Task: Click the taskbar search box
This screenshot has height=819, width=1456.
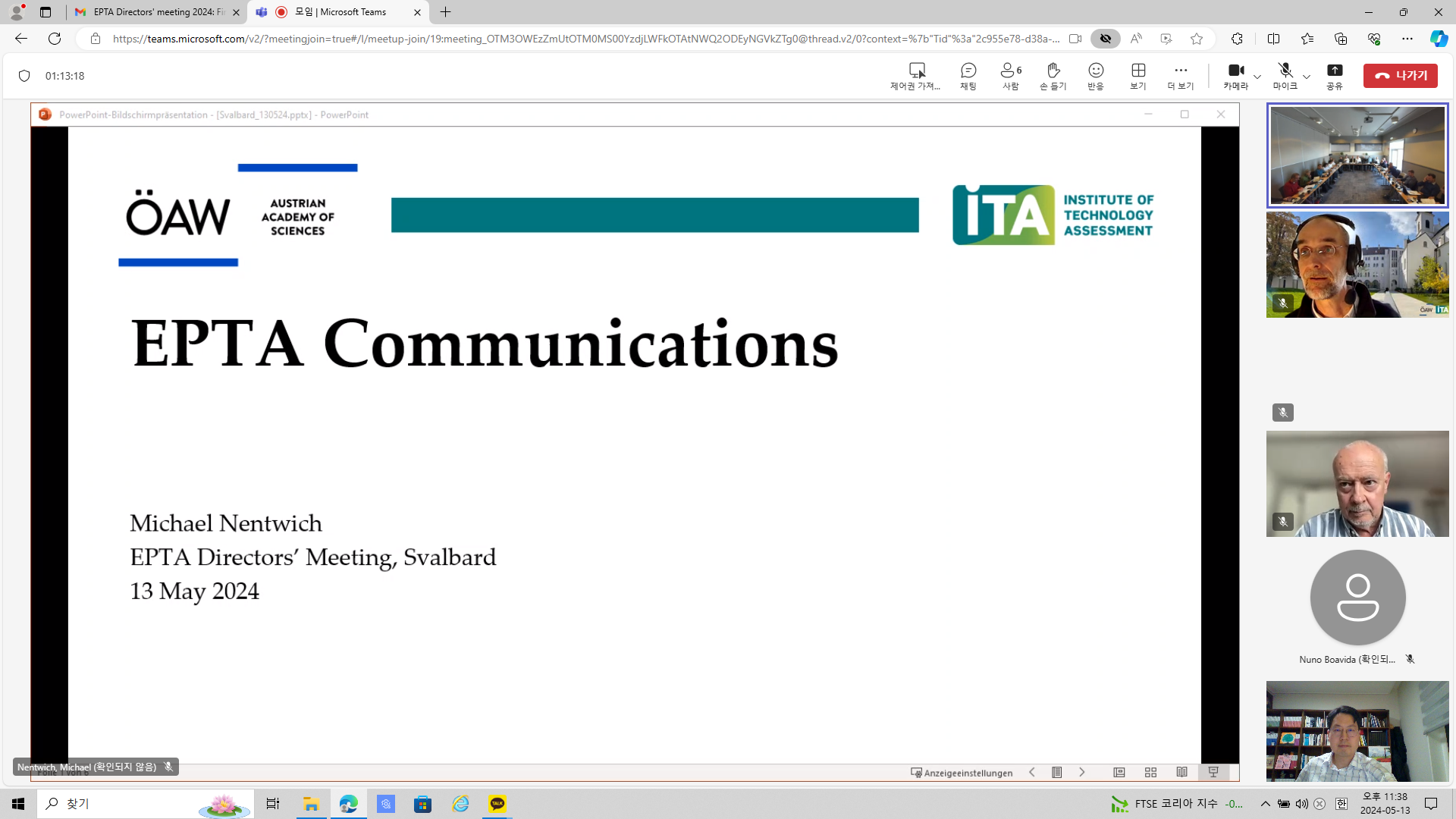Action: coord(144,804)
